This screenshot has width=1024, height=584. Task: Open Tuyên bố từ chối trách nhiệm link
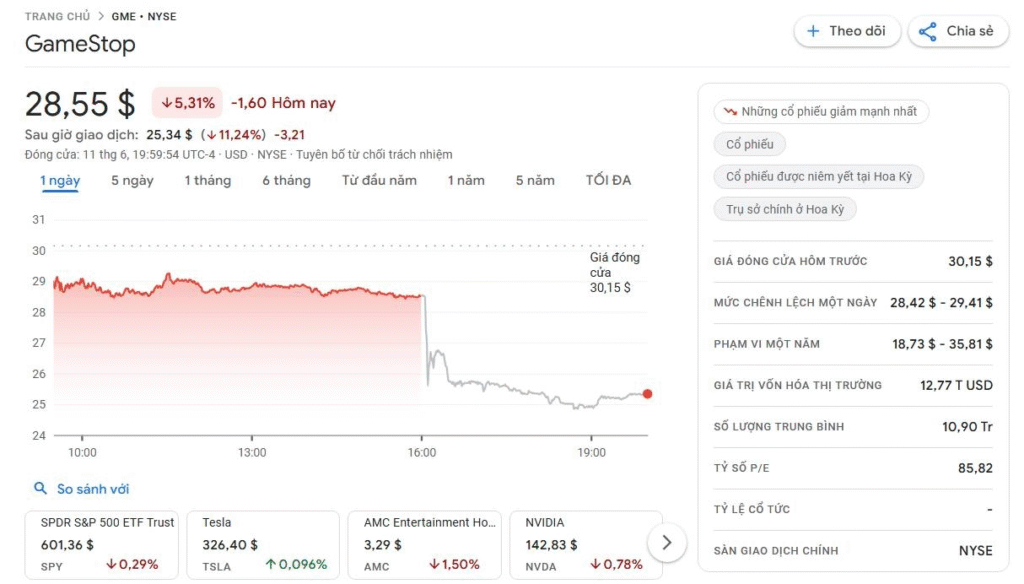374,155
